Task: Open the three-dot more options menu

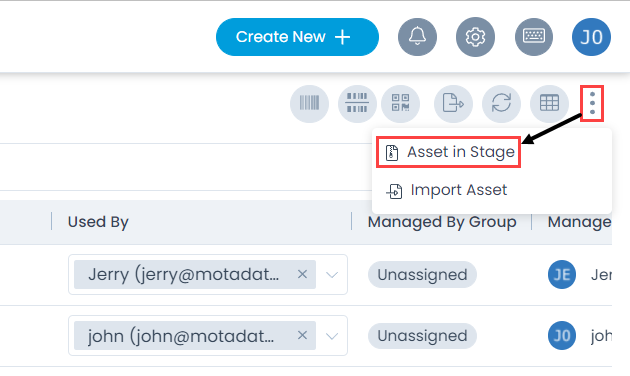Action: coord(592,103)
